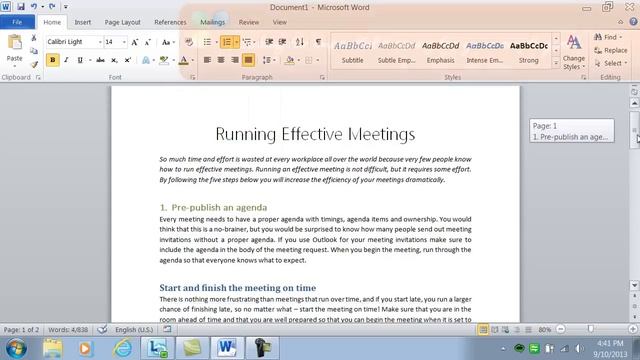Align text to the left
Image resolution: width=640 pixels, height=360 pixels.
207,60
